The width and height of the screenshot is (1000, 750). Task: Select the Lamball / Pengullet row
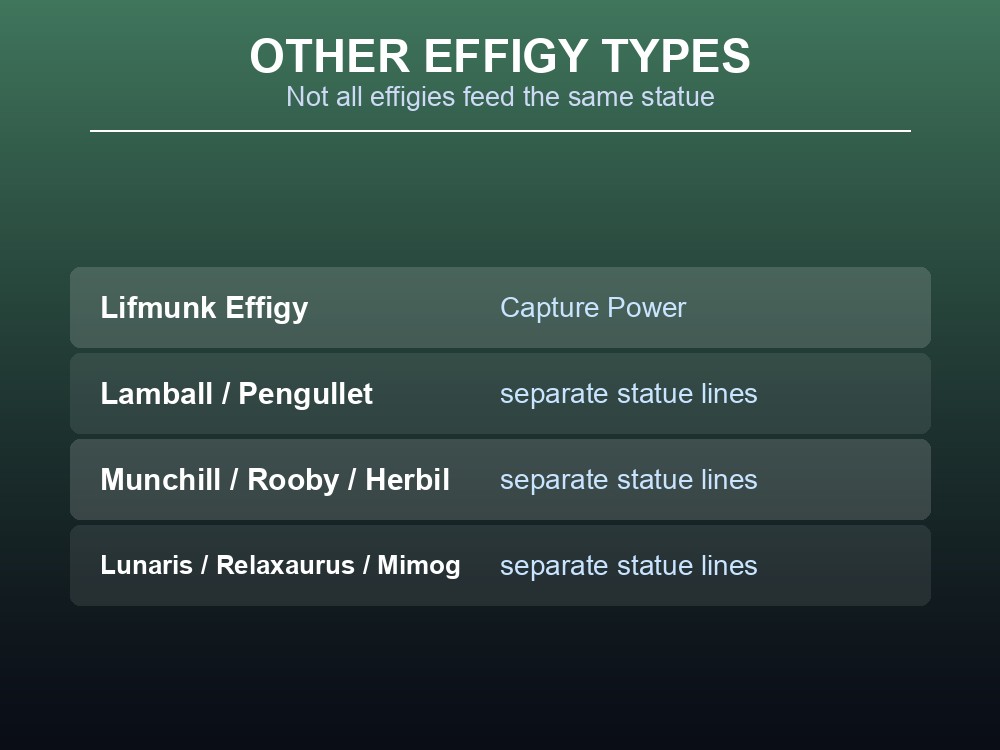pos(500,393)
